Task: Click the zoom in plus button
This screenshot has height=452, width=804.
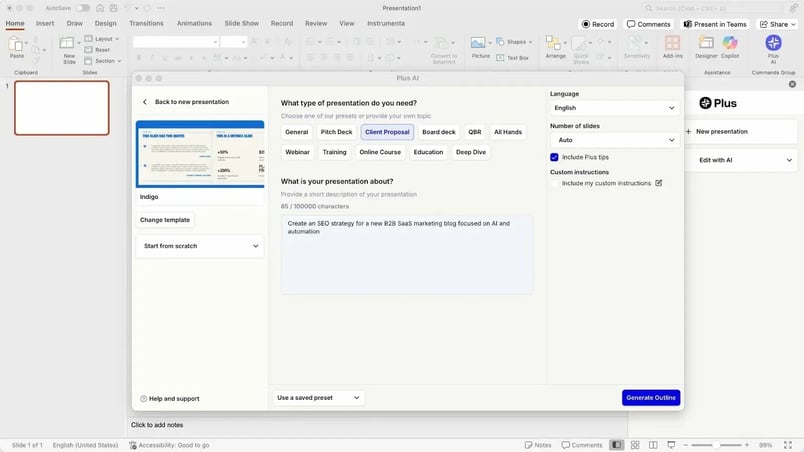Action: [x=747, y=445]
